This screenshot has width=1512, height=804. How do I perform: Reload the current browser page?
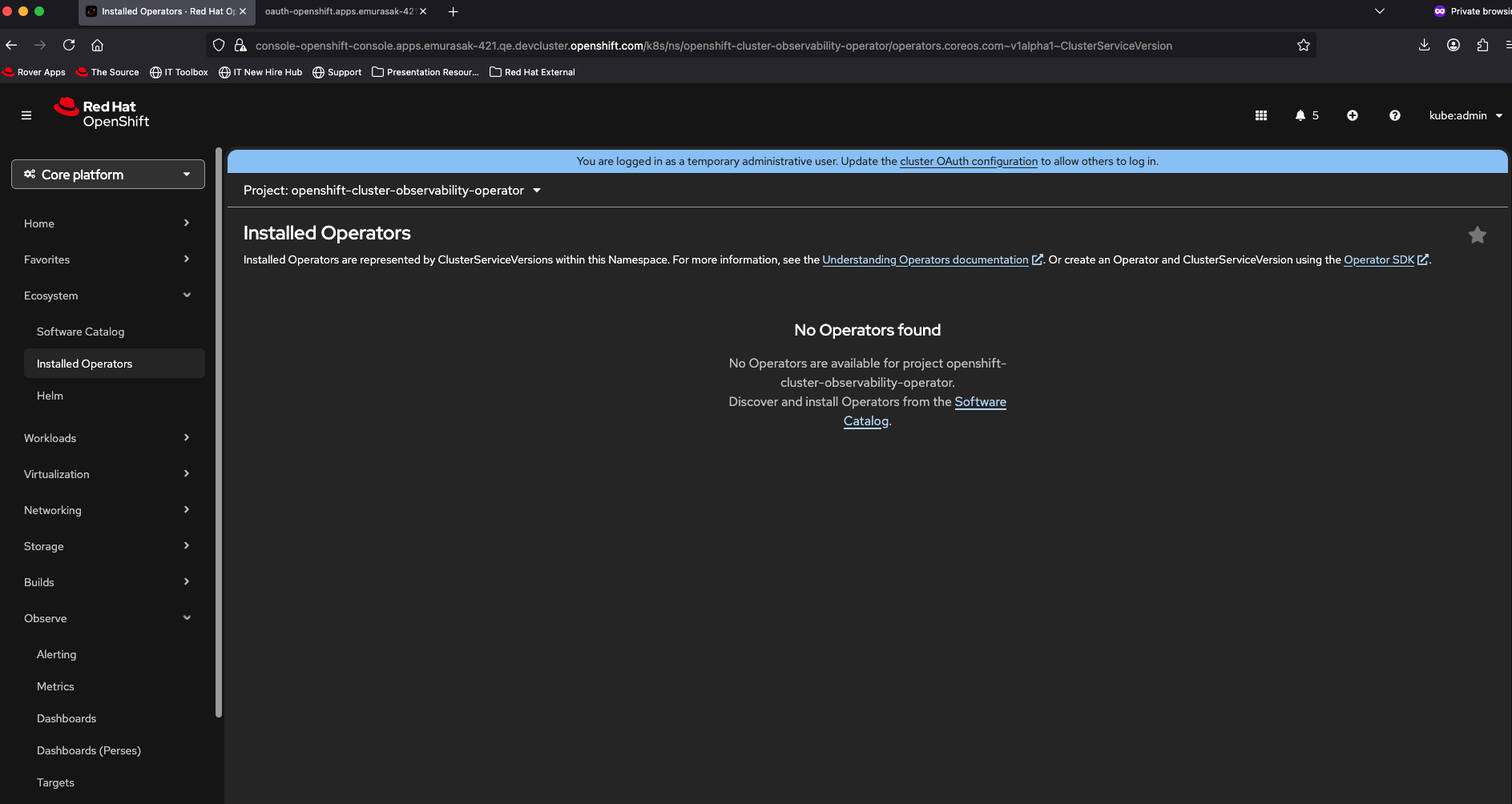tap(69, 45)
